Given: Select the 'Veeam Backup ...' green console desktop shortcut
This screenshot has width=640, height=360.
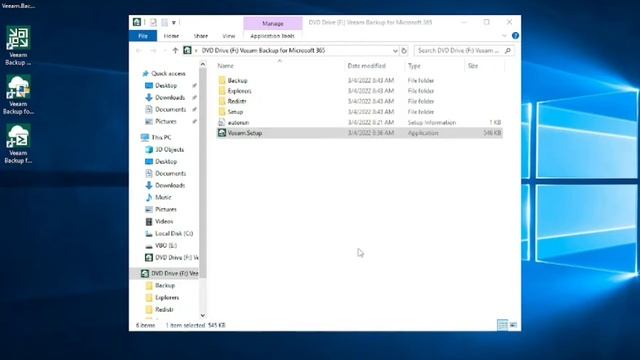Looking at the screenshot, I should [x=18, y=46].
